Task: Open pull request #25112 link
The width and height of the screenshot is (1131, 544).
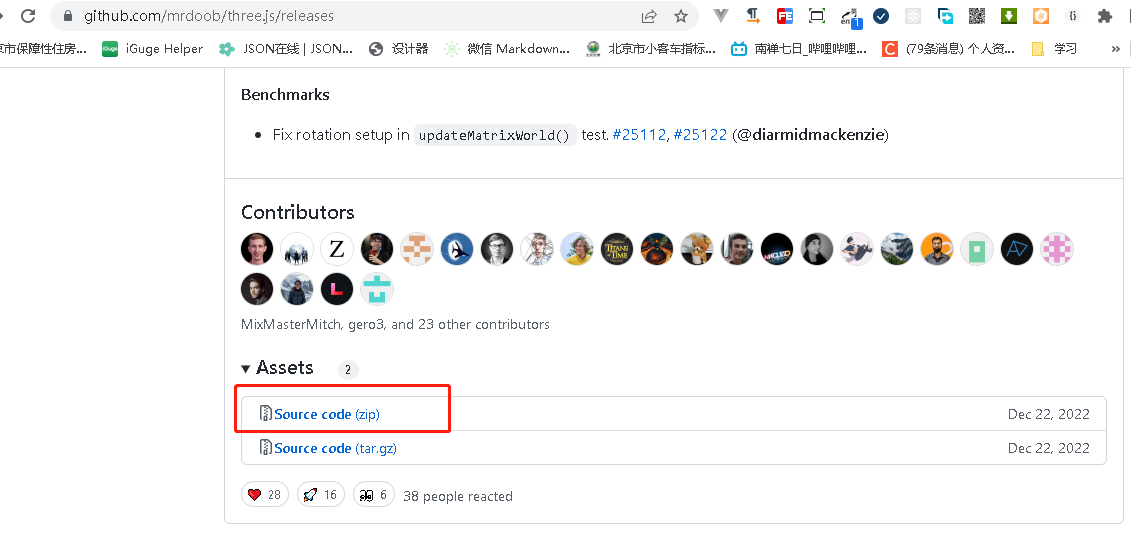Action: coord(639,135)
